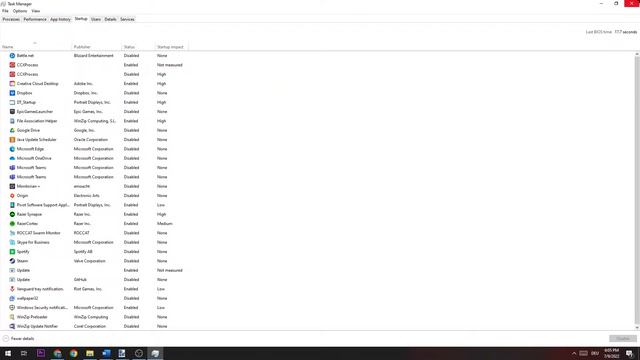The width and height of the screenshot is (640, 360).
Task: Show hidden system tray icons
Action: click(574, 353)
